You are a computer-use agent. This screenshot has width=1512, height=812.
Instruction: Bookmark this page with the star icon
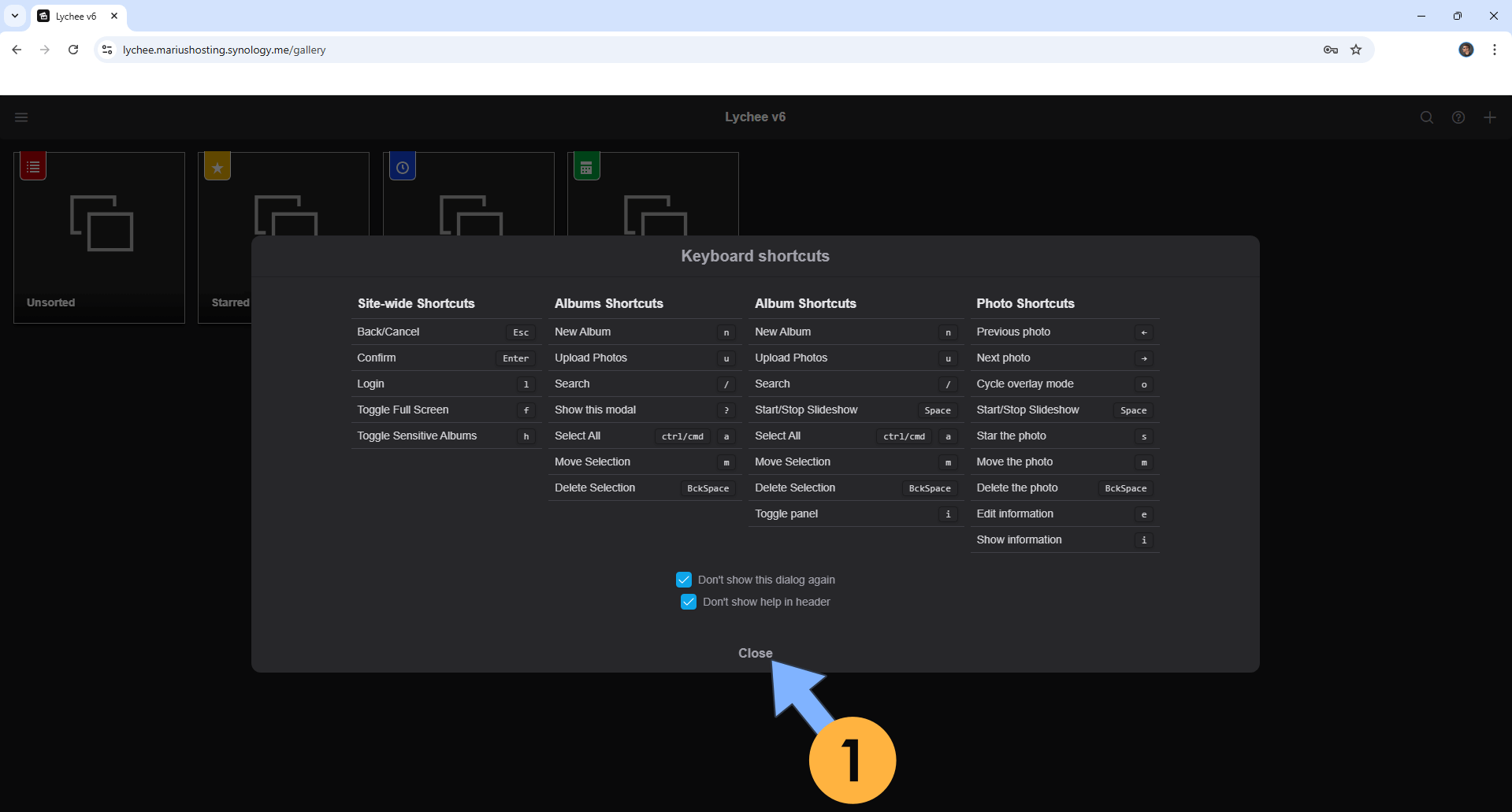(1356, 50)
